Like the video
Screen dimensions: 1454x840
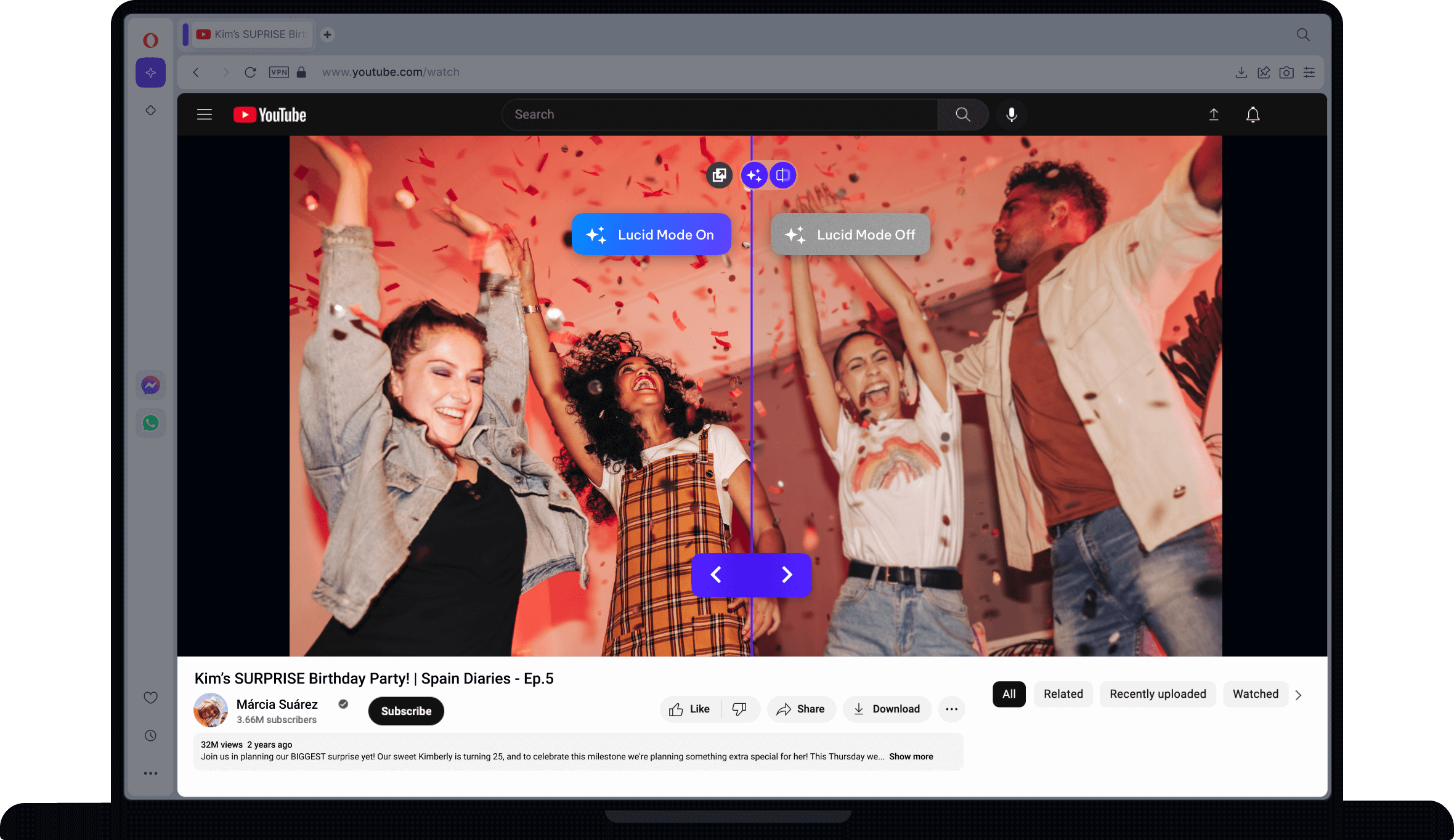(x=690, y=709)
